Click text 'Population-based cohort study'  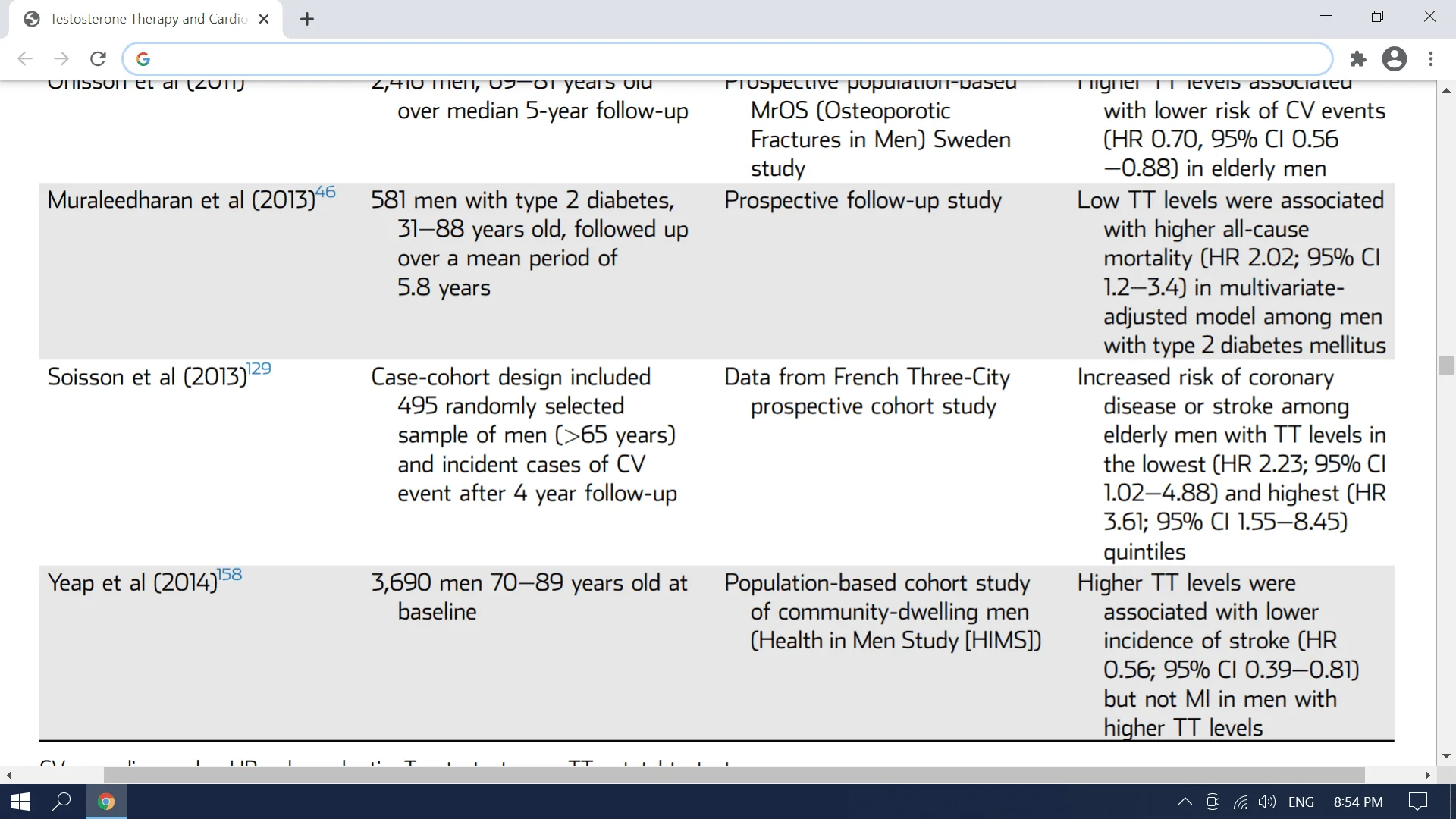[877, 583]
